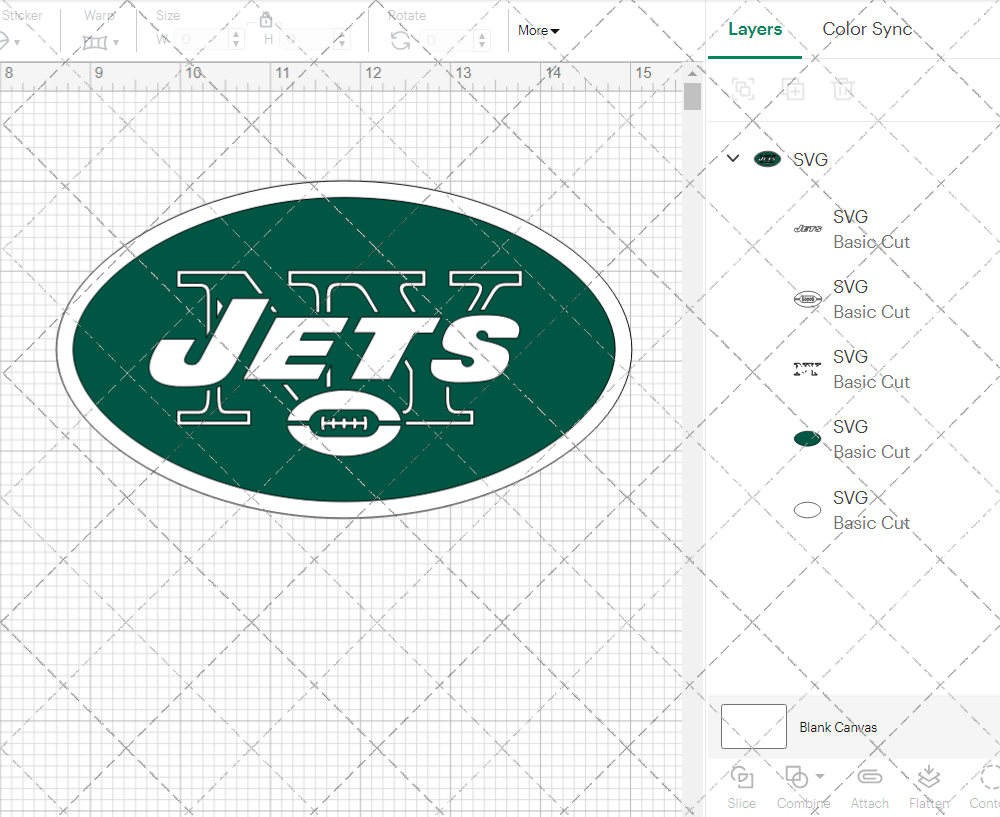Collapse the SVG group chevron
This screenshot has width=1000, height=817.
(x=733, y=158)
